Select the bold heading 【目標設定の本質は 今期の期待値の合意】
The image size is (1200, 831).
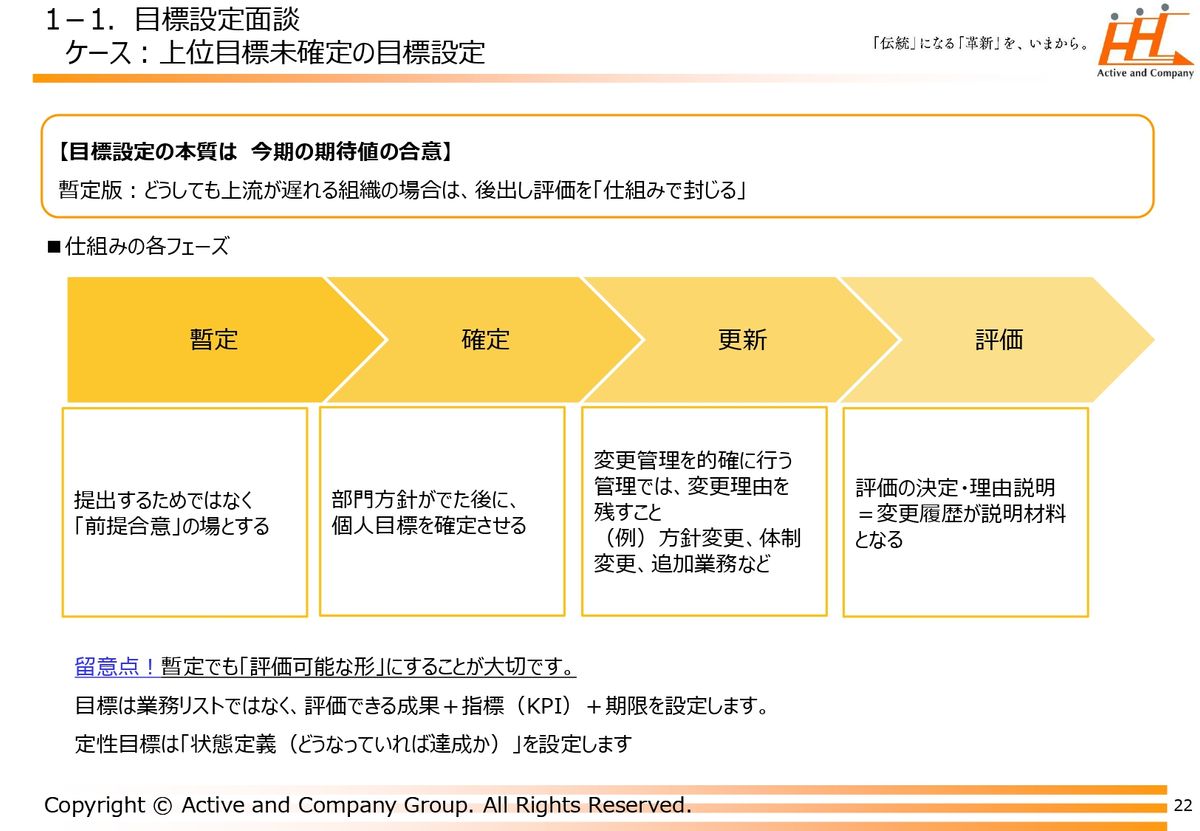[x=256, y=152]
